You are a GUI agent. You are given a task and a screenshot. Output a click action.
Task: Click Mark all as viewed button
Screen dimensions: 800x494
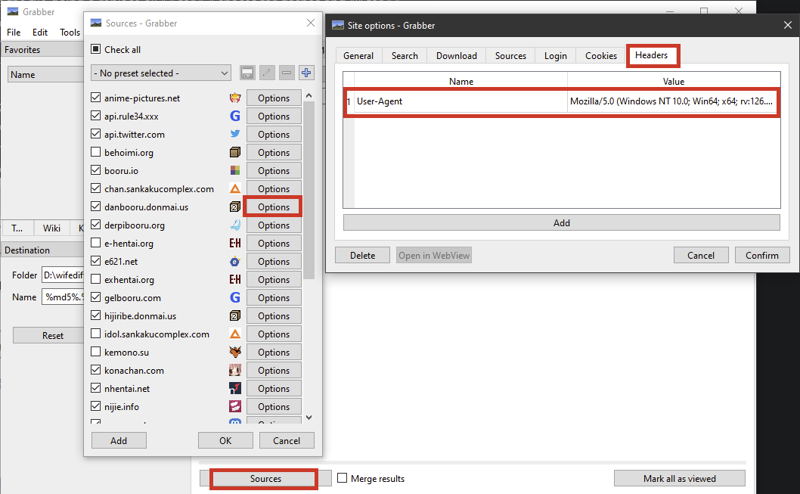coord(680,479)
